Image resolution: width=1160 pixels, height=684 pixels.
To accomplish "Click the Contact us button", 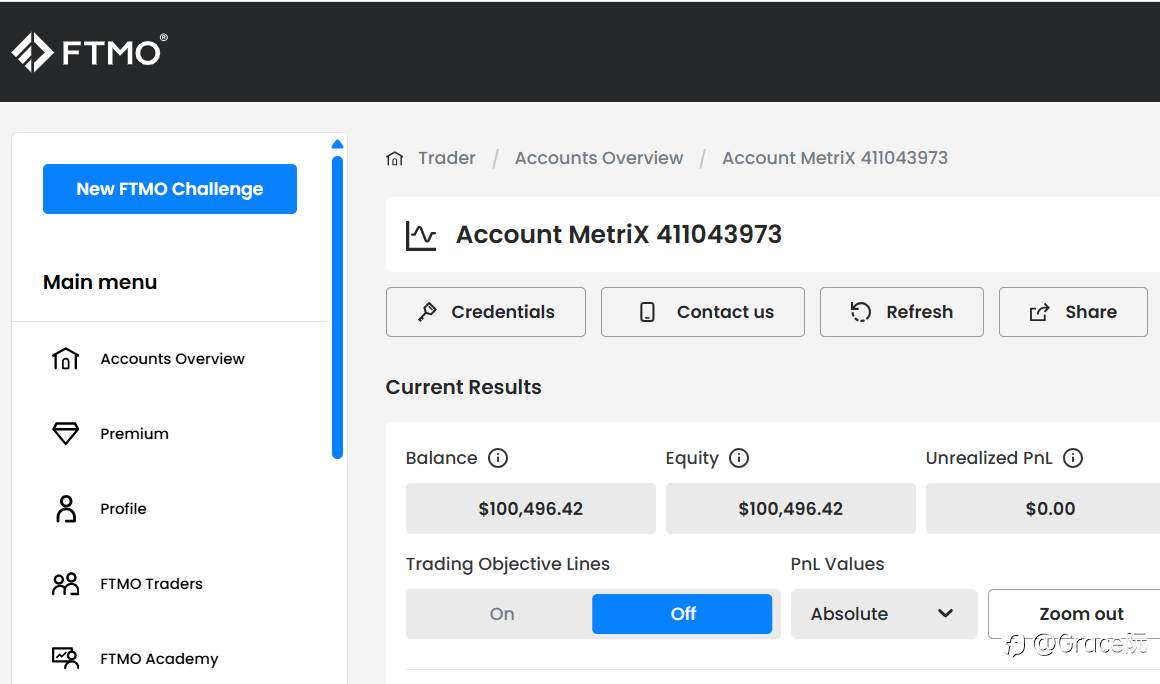I will 703,312.
